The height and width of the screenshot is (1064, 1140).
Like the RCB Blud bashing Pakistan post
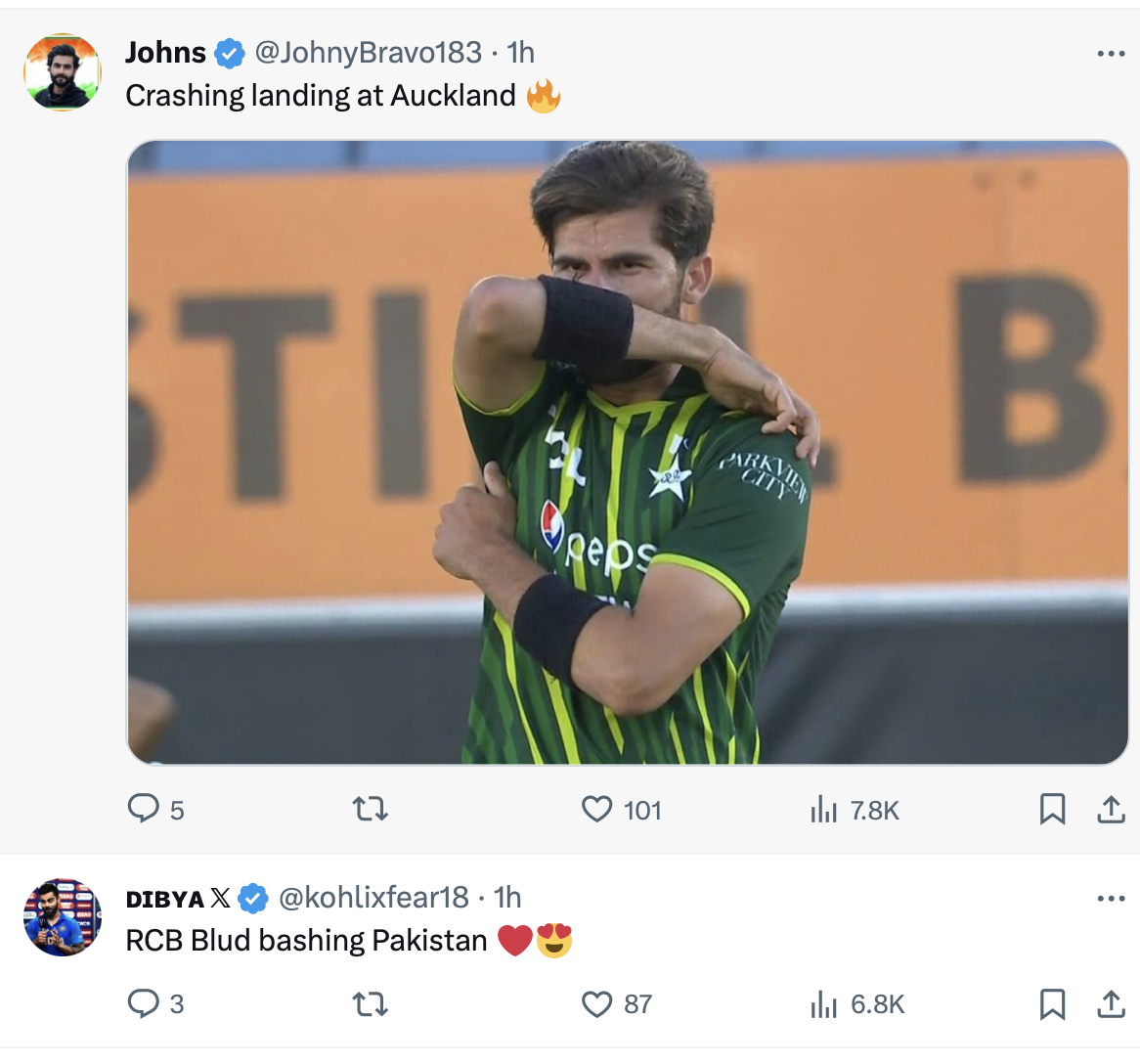[597, 1003]
